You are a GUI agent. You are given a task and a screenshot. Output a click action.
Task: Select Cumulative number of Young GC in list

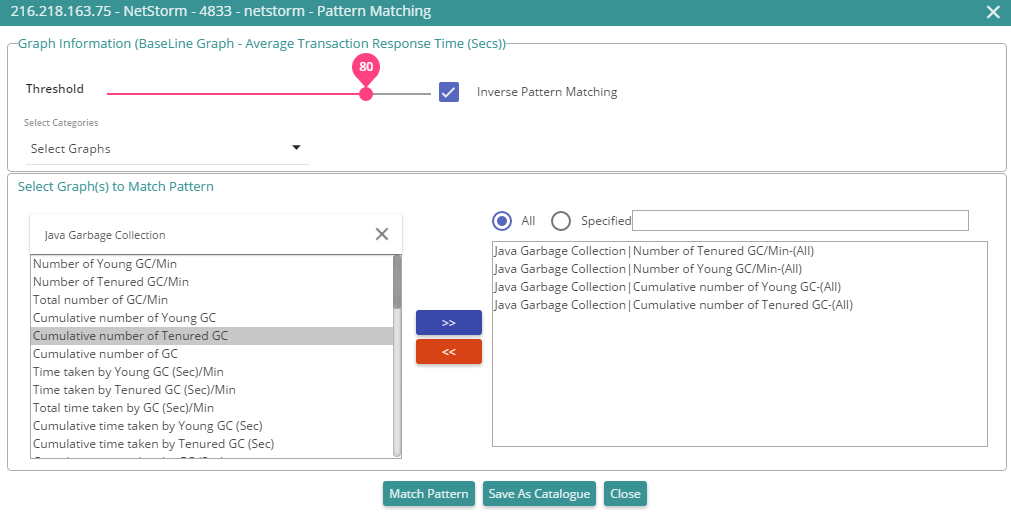tap(212, 318)
